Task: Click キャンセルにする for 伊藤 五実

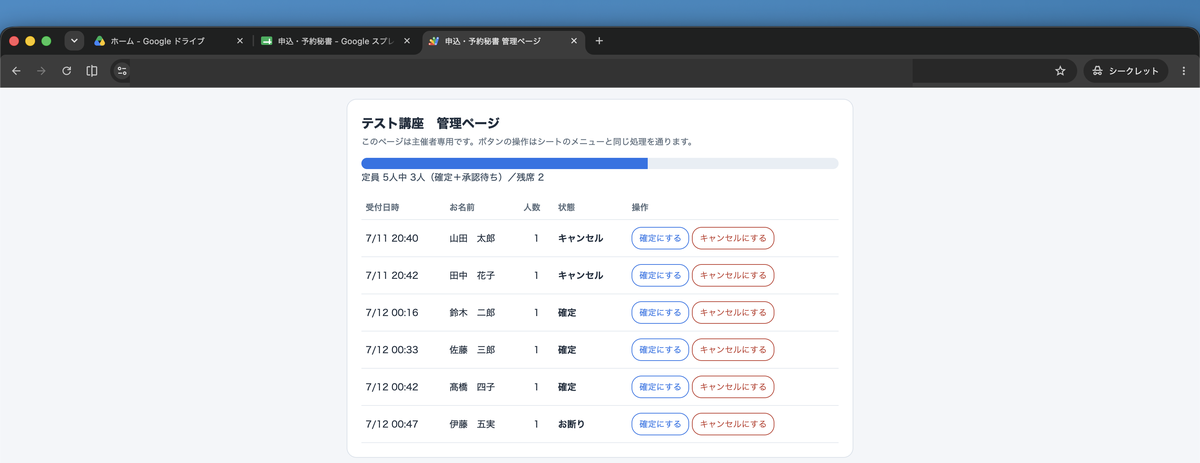Action: click(x=733, y=424)
